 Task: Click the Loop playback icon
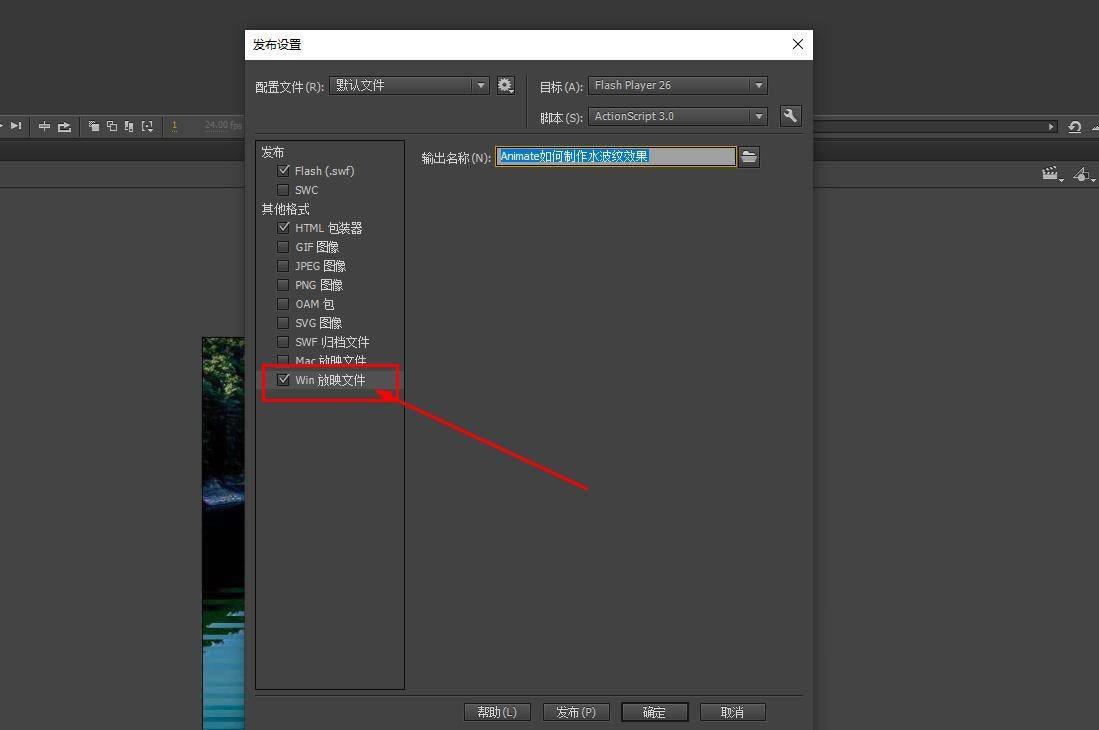[65, 126]
